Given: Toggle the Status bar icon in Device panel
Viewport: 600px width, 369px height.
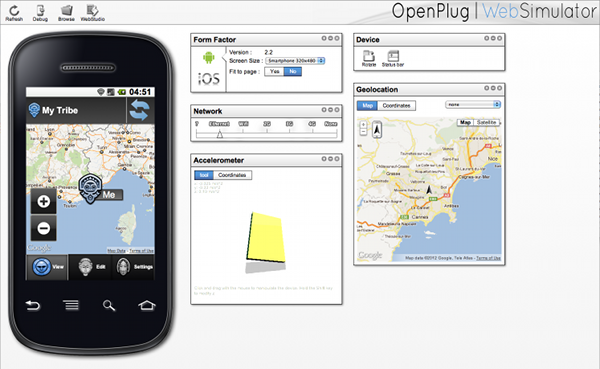Looking at the screenshot, I should pos(393,59).
